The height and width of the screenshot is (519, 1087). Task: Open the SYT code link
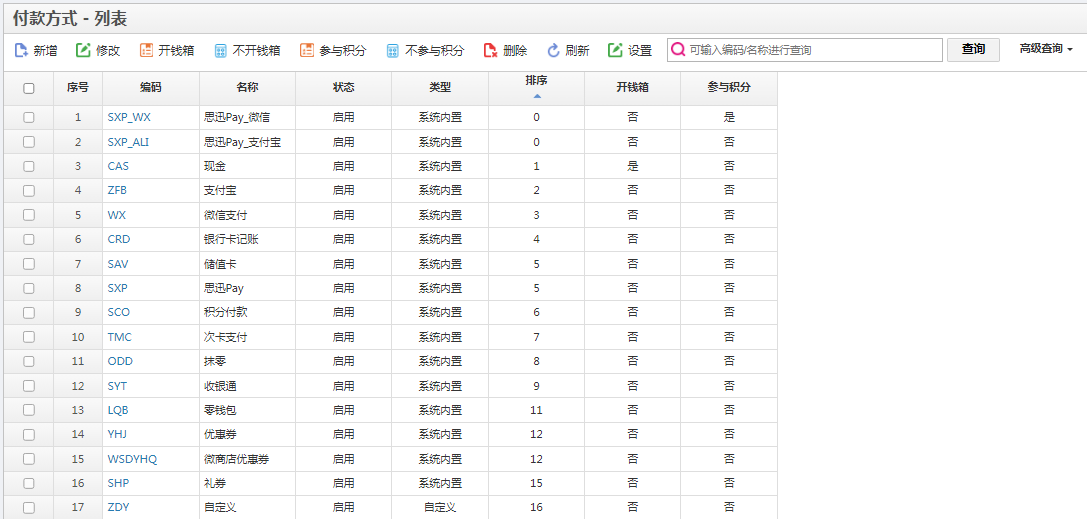pos(117,385)
